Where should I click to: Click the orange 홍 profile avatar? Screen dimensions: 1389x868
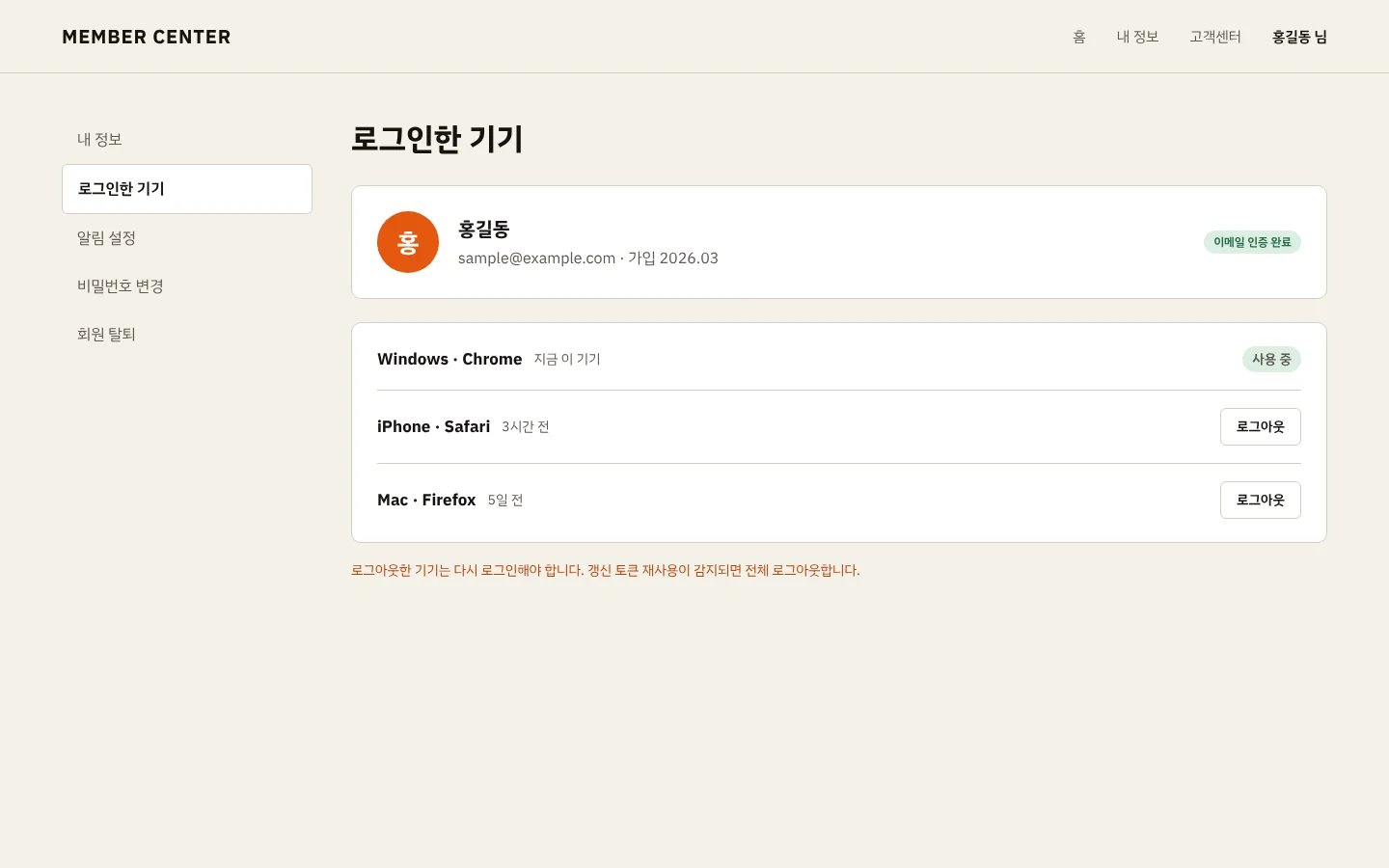408,242
